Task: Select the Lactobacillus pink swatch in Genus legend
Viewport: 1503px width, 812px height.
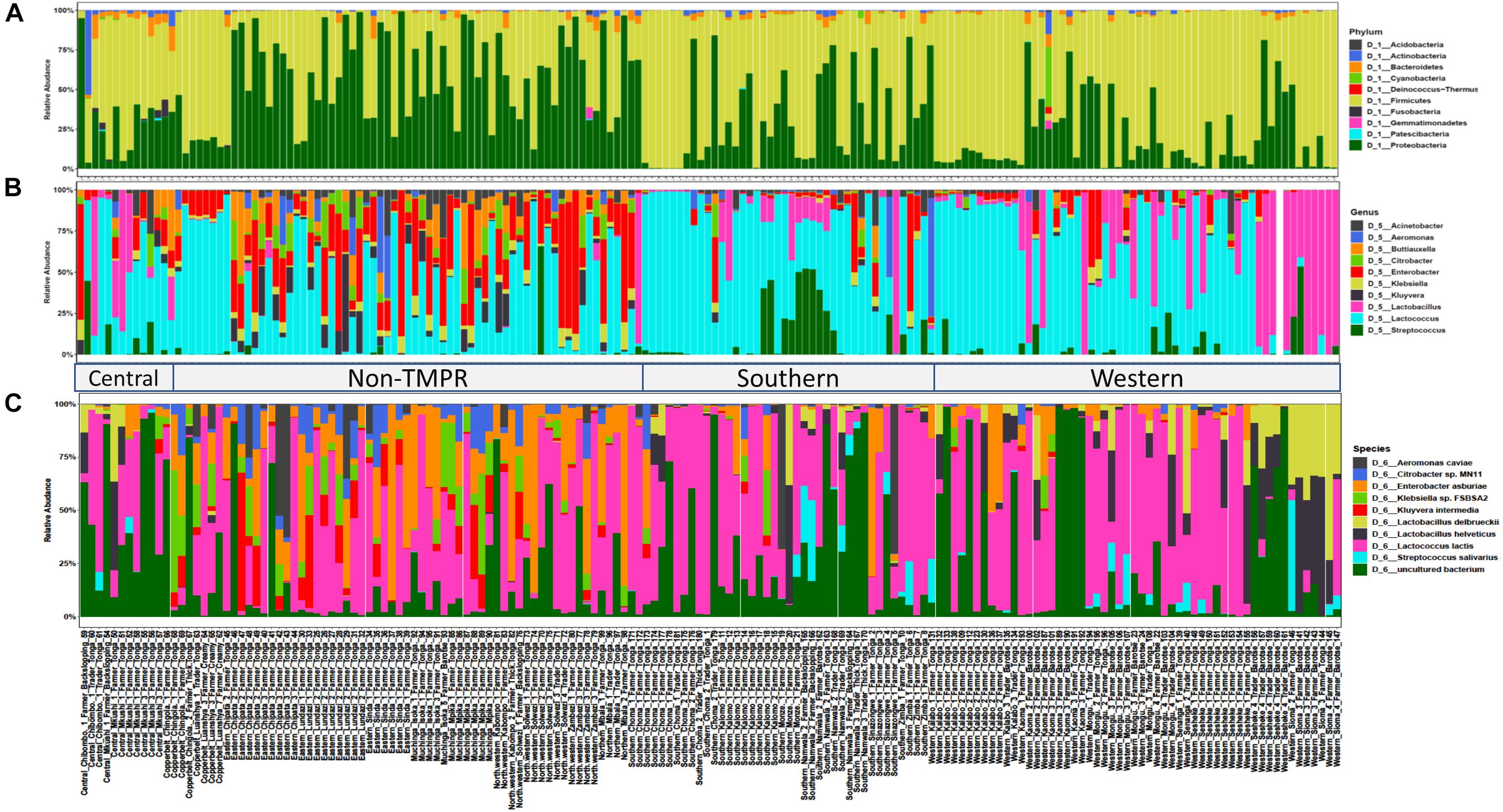Action: coord(1356,307)
